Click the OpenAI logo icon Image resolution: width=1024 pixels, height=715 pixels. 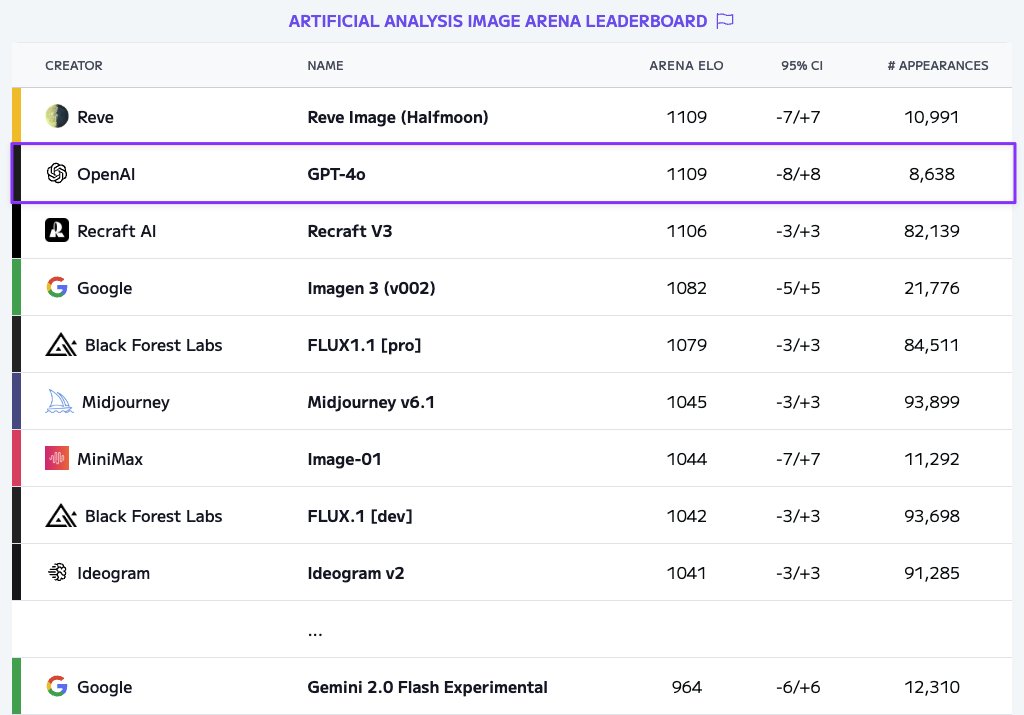57,173
